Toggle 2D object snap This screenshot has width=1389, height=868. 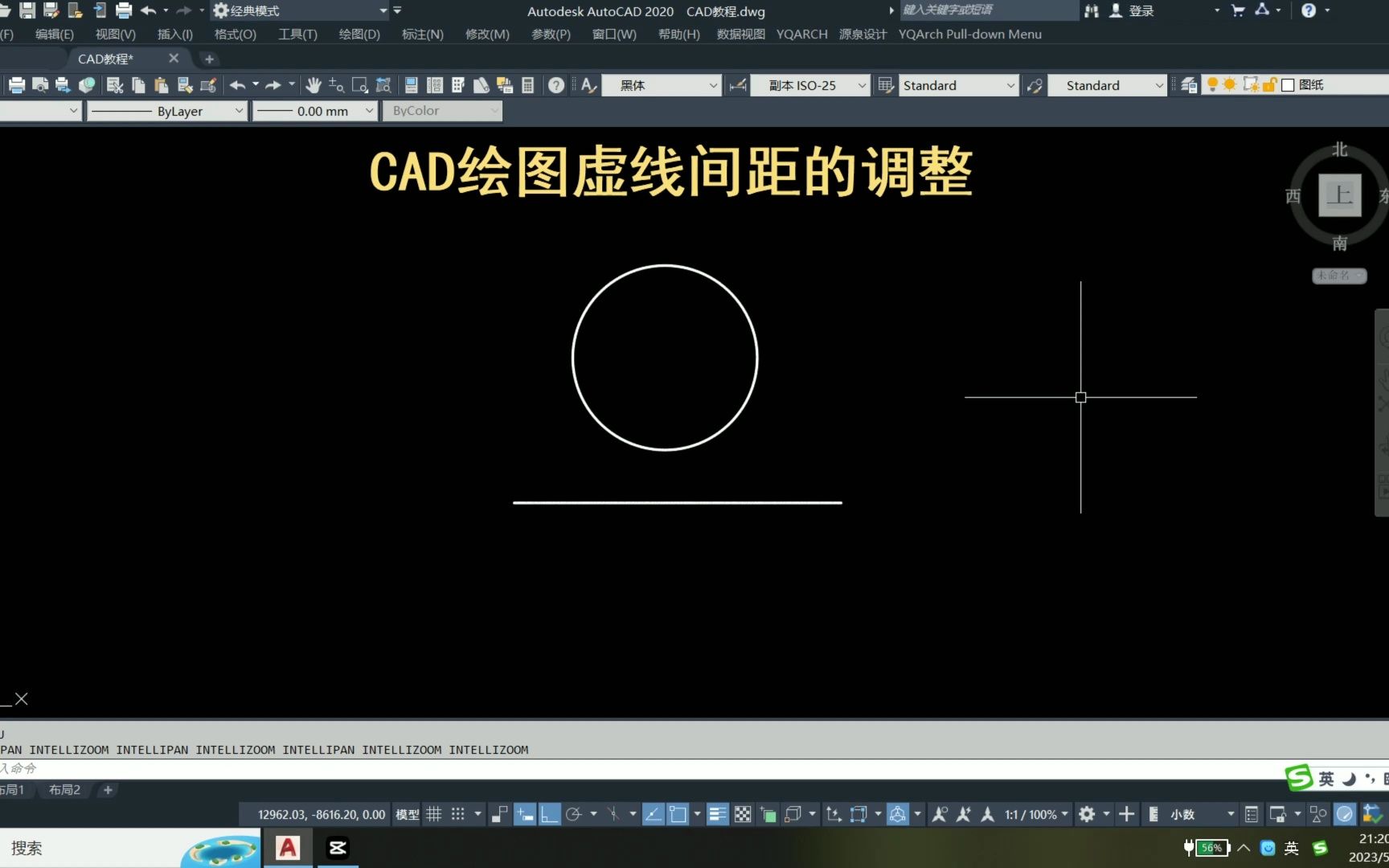[x=678, y=814]
